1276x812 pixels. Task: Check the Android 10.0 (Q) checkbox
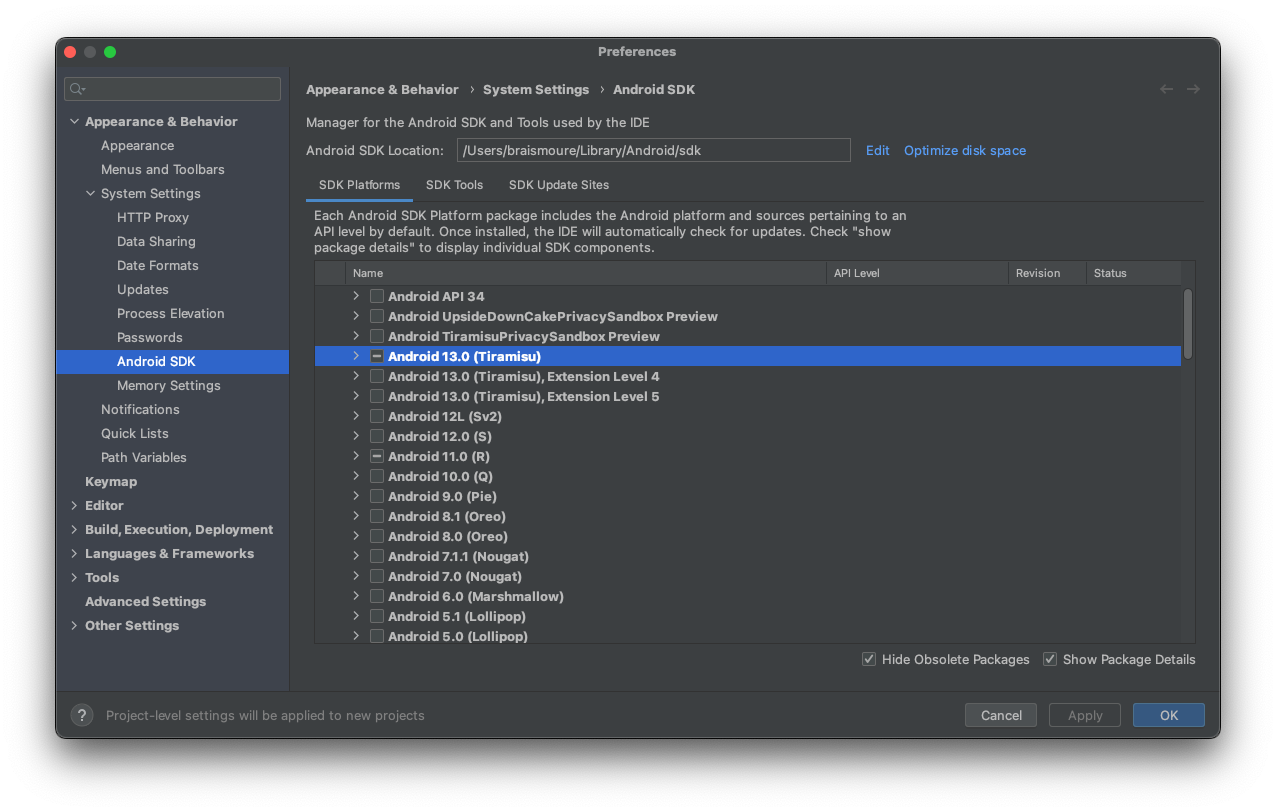(377, 476)
